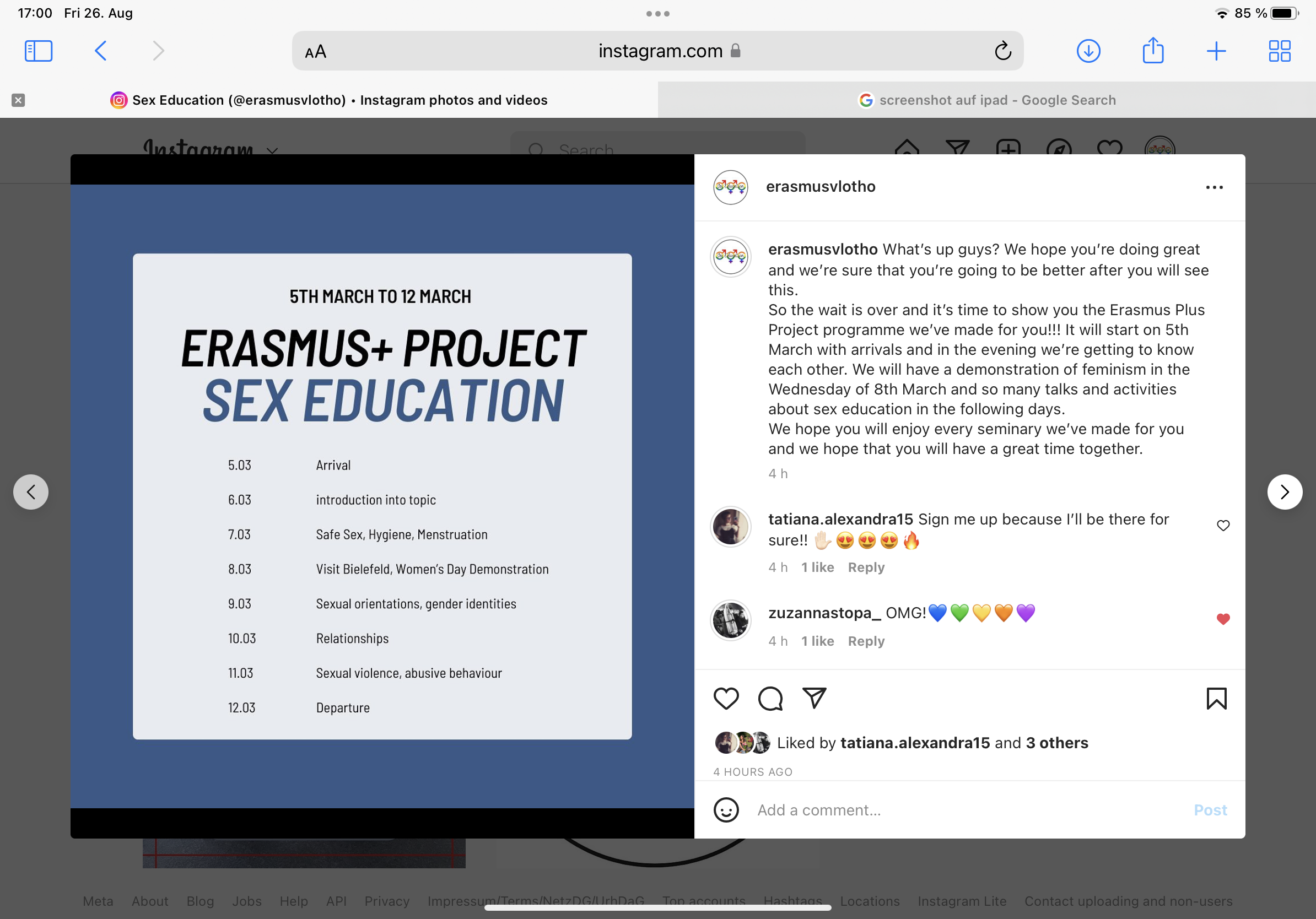The height and width of the screenshot is (919, 1316).
Task: Click the Erasmus+ programme image
Action: pos(382,496)
